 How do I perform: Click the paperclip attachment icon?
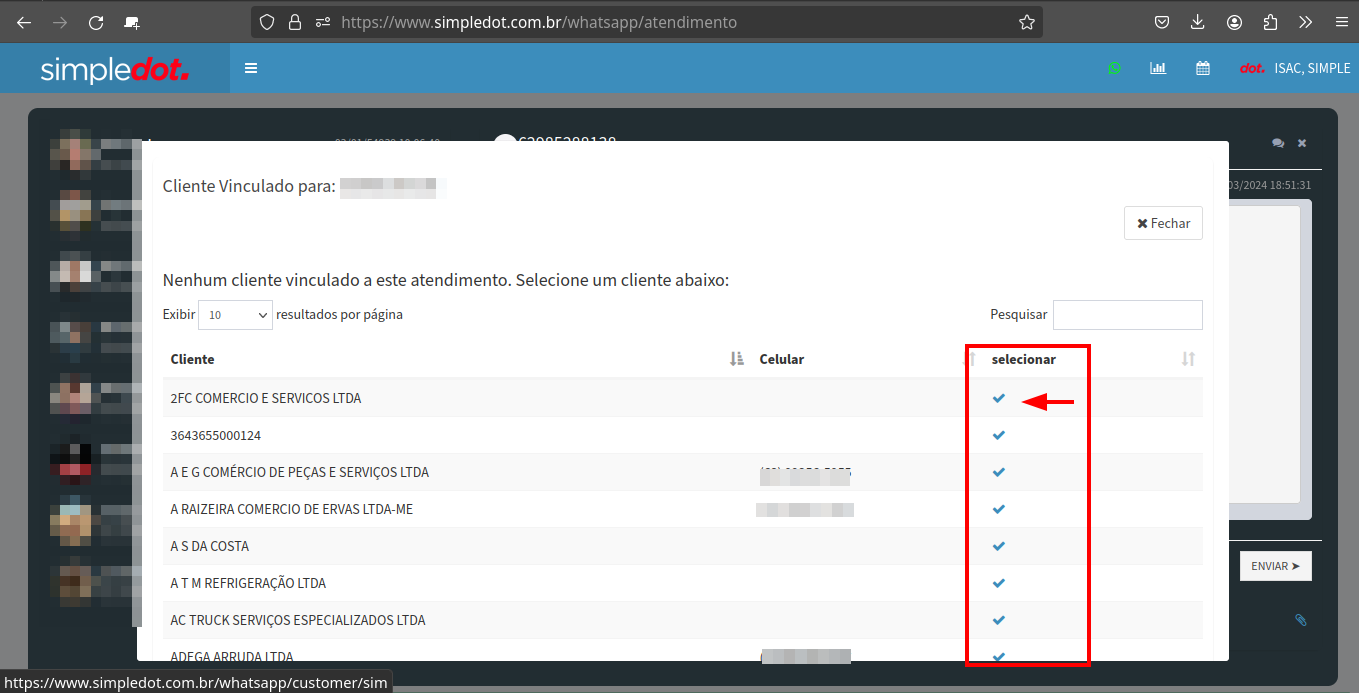pyautogui.click(x=1300, y=620)
